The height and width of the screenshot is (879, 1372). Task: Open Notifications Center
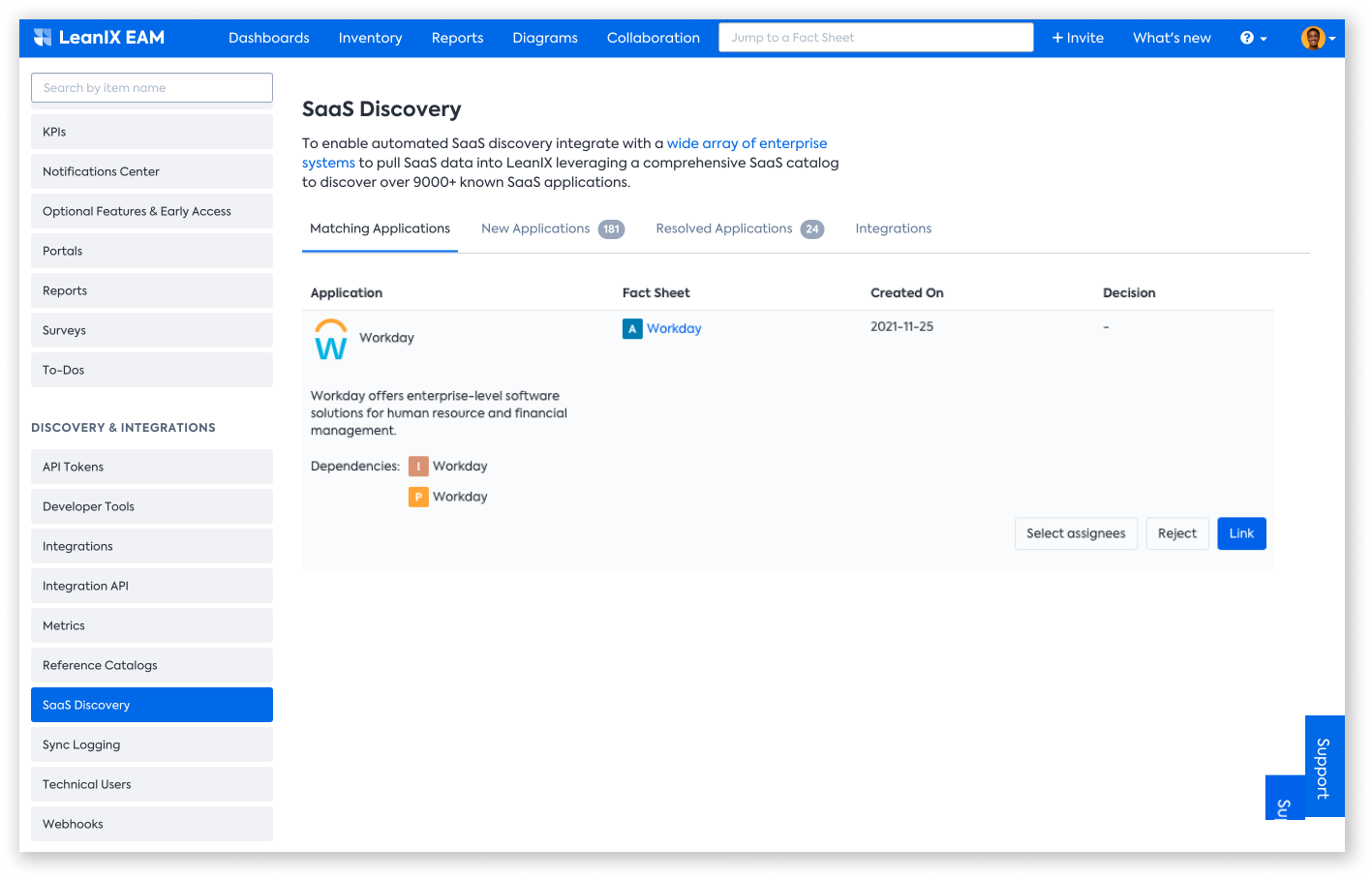point(152,171)
